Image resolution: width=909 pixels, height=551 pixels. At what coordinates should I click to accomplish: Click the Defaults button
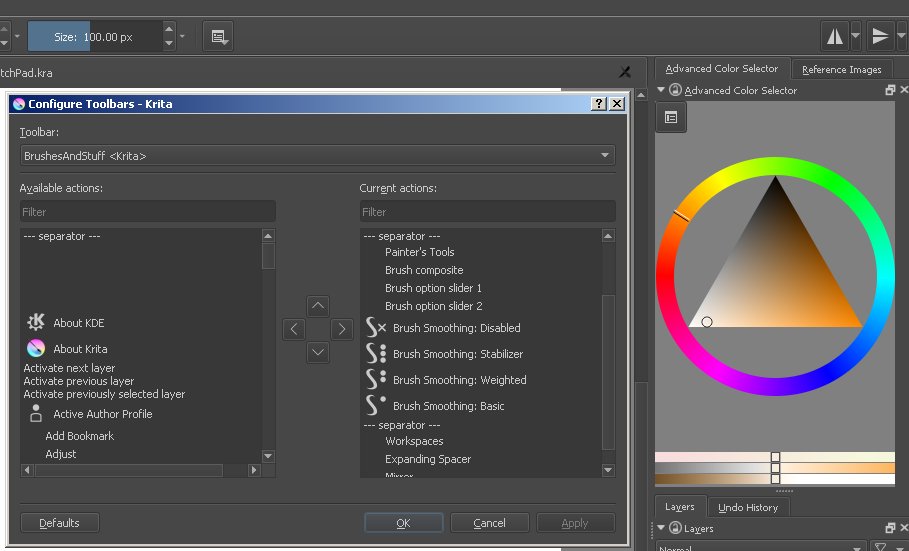tap(59, 523)
